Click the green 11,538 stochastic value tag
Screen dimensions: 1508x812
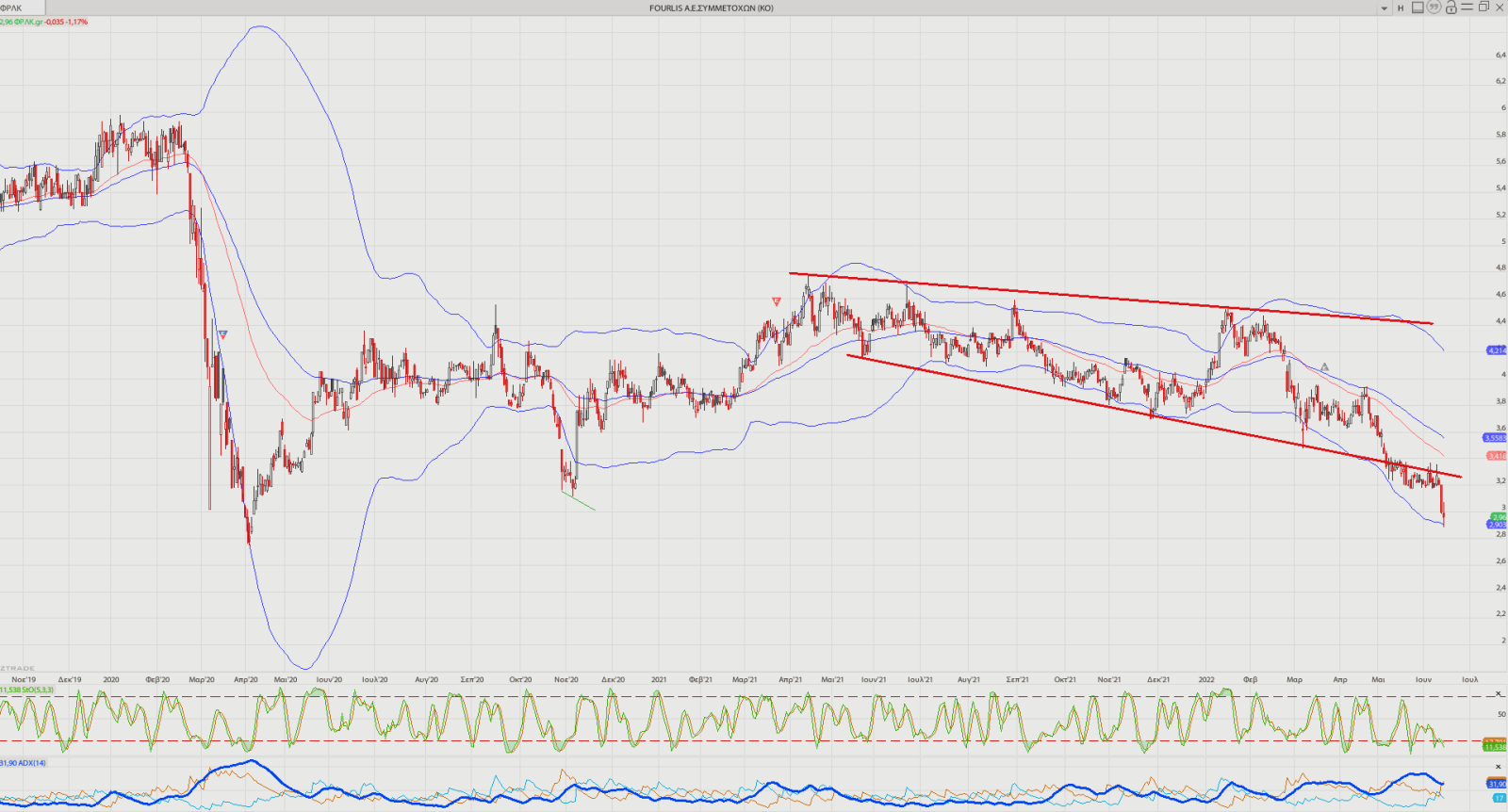[x=1495, y=747]
